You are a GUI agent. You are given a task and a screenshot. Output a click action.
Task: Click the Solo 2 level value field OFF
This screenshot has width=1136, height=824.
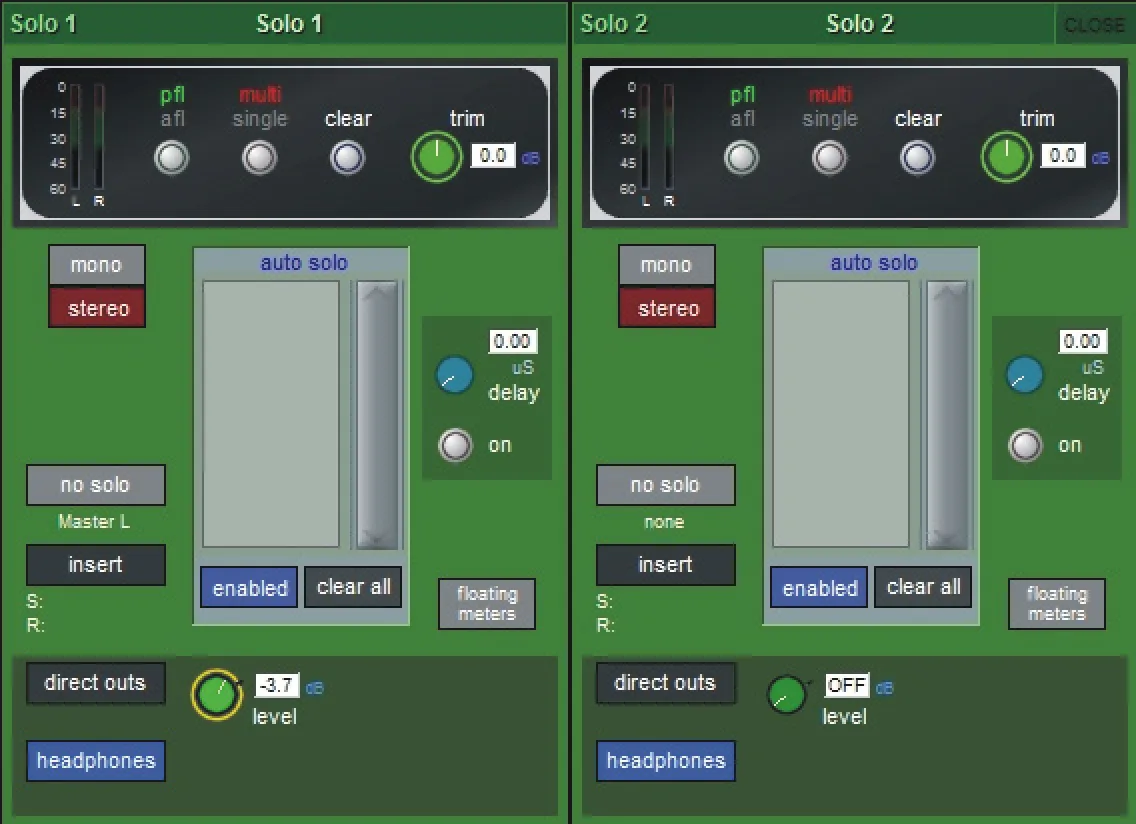click(847, 685)
